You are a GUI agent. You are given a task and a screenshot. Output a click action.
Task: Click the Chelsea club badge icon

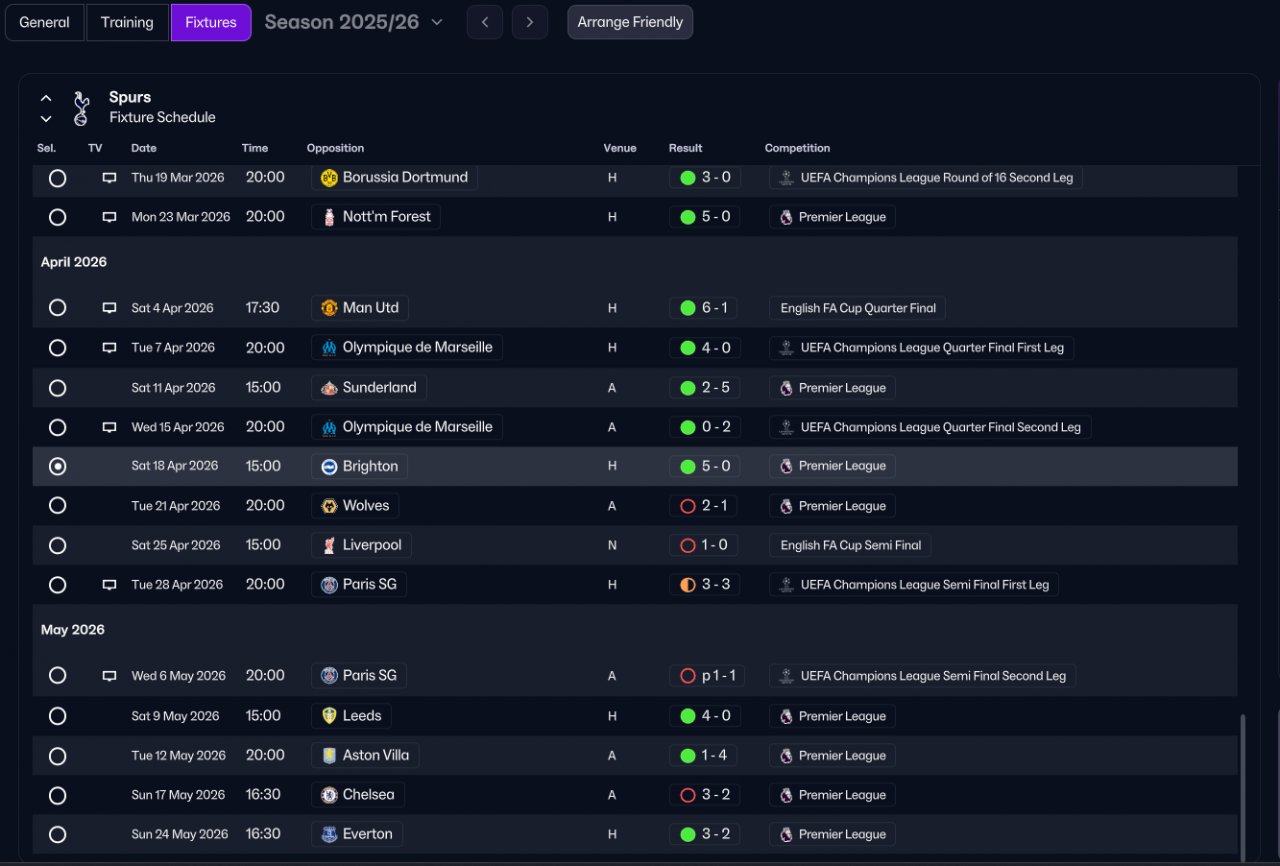point(329,795)
